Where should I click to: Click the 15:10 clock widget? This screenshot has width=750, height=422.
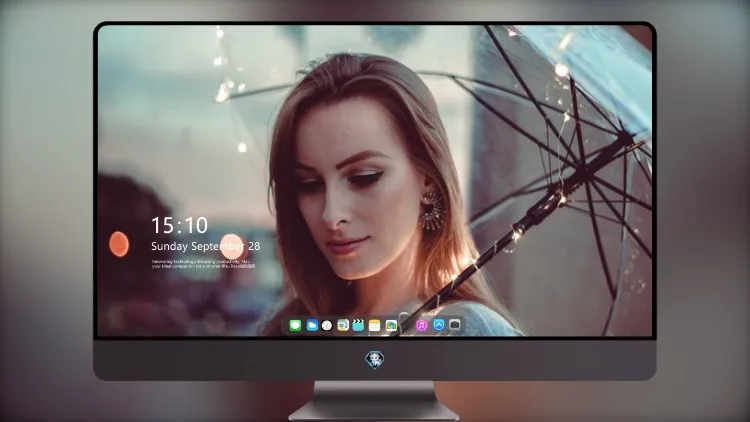click(x=179, y=225)
